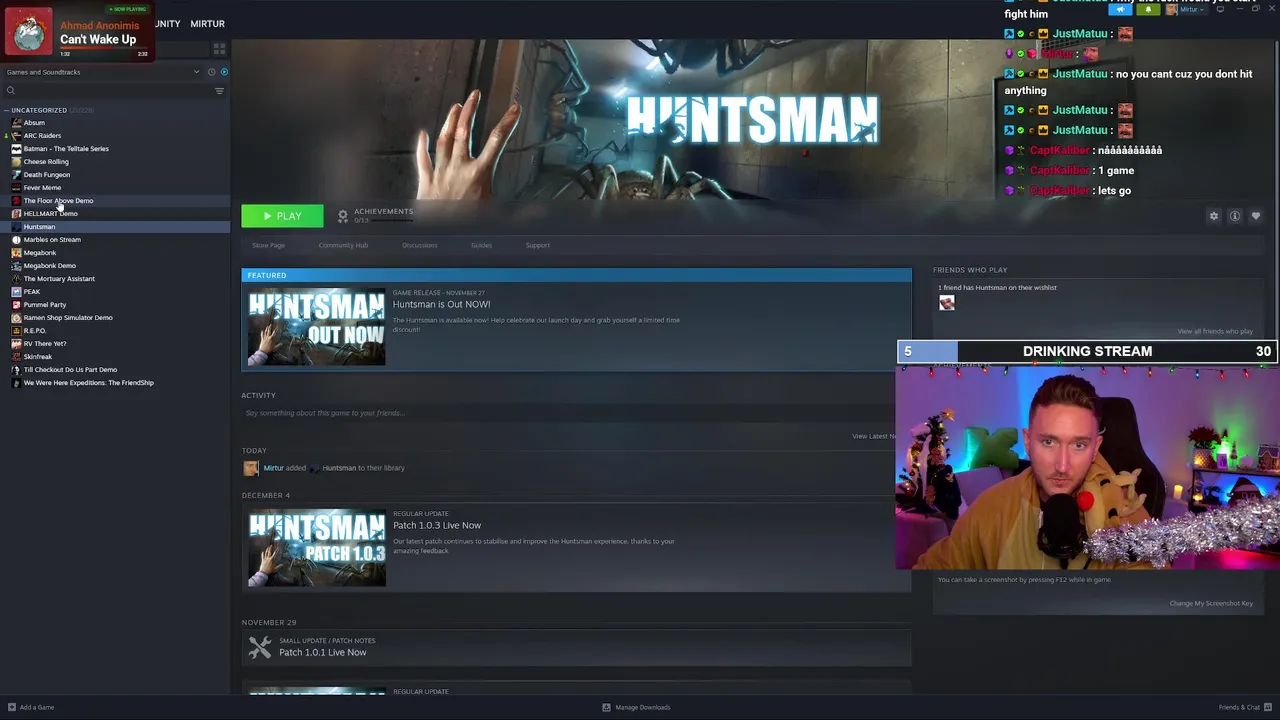Select Huntsman in library list

(x=39, y=227)
